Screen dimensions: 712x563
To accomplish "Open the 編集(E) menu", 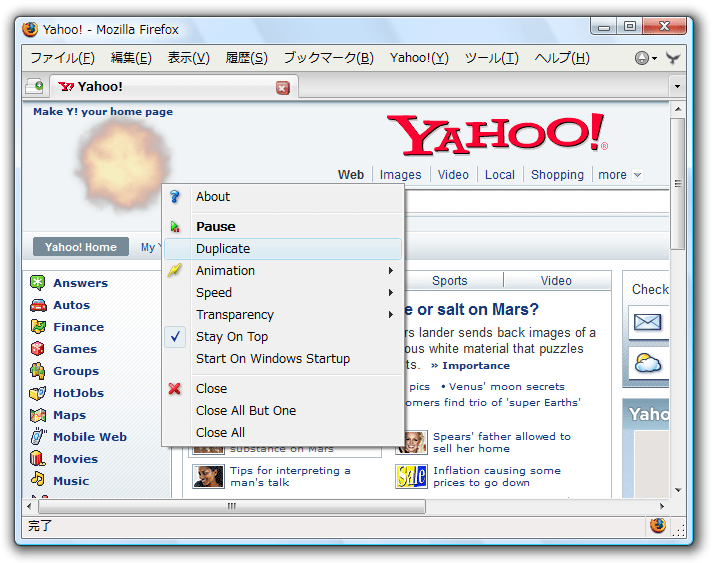I will click(131, 58).
